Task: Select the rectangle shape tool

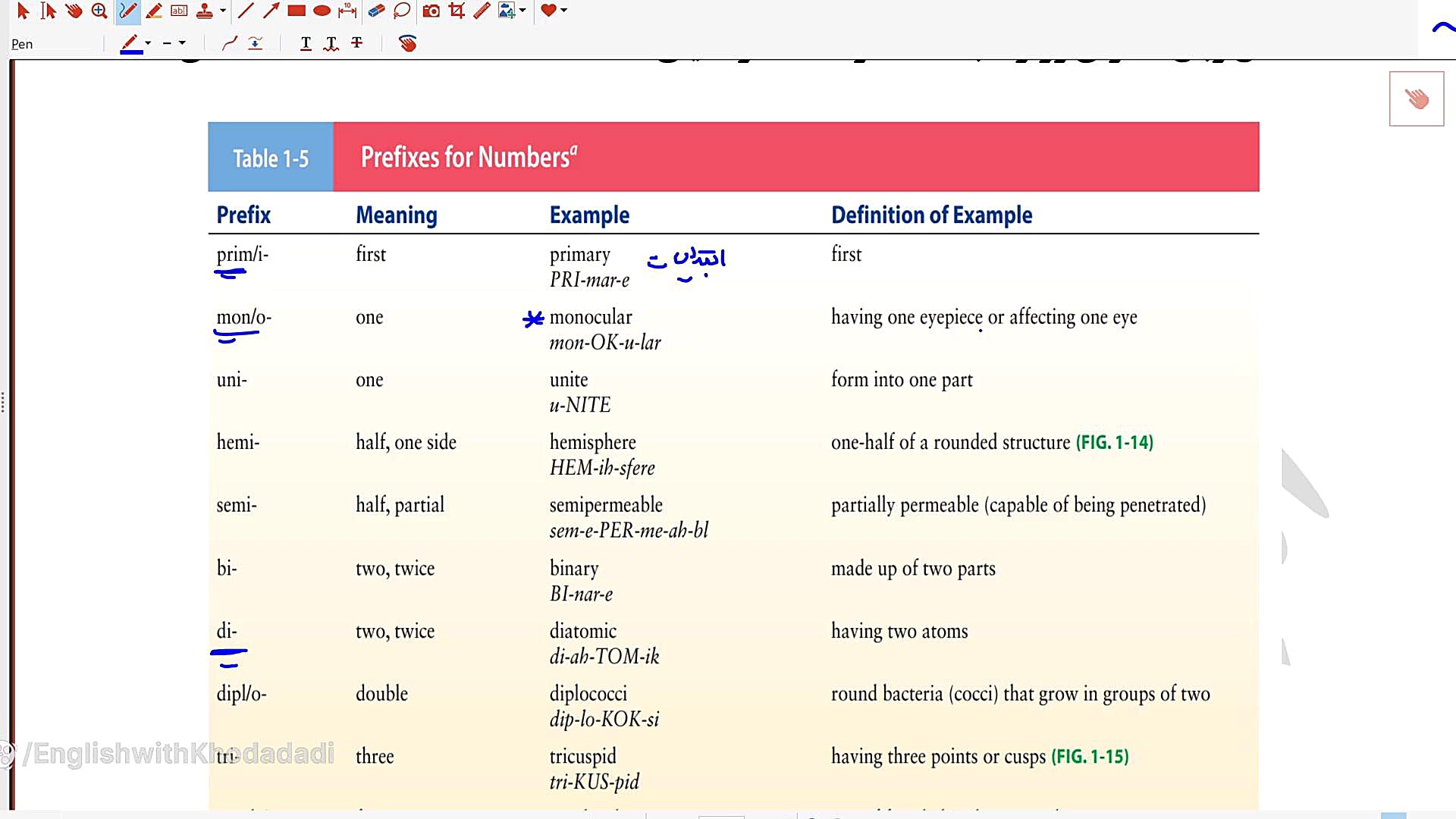Action: (297, 11)
